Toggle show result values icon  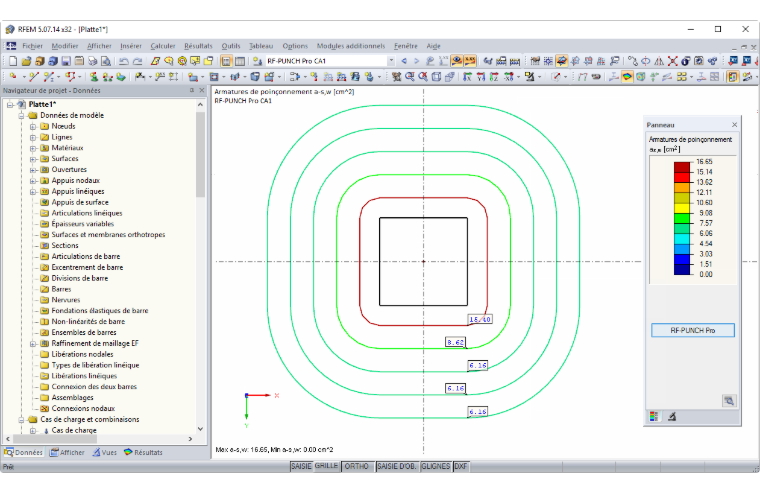pyautogui.click(x=470, y=61)
